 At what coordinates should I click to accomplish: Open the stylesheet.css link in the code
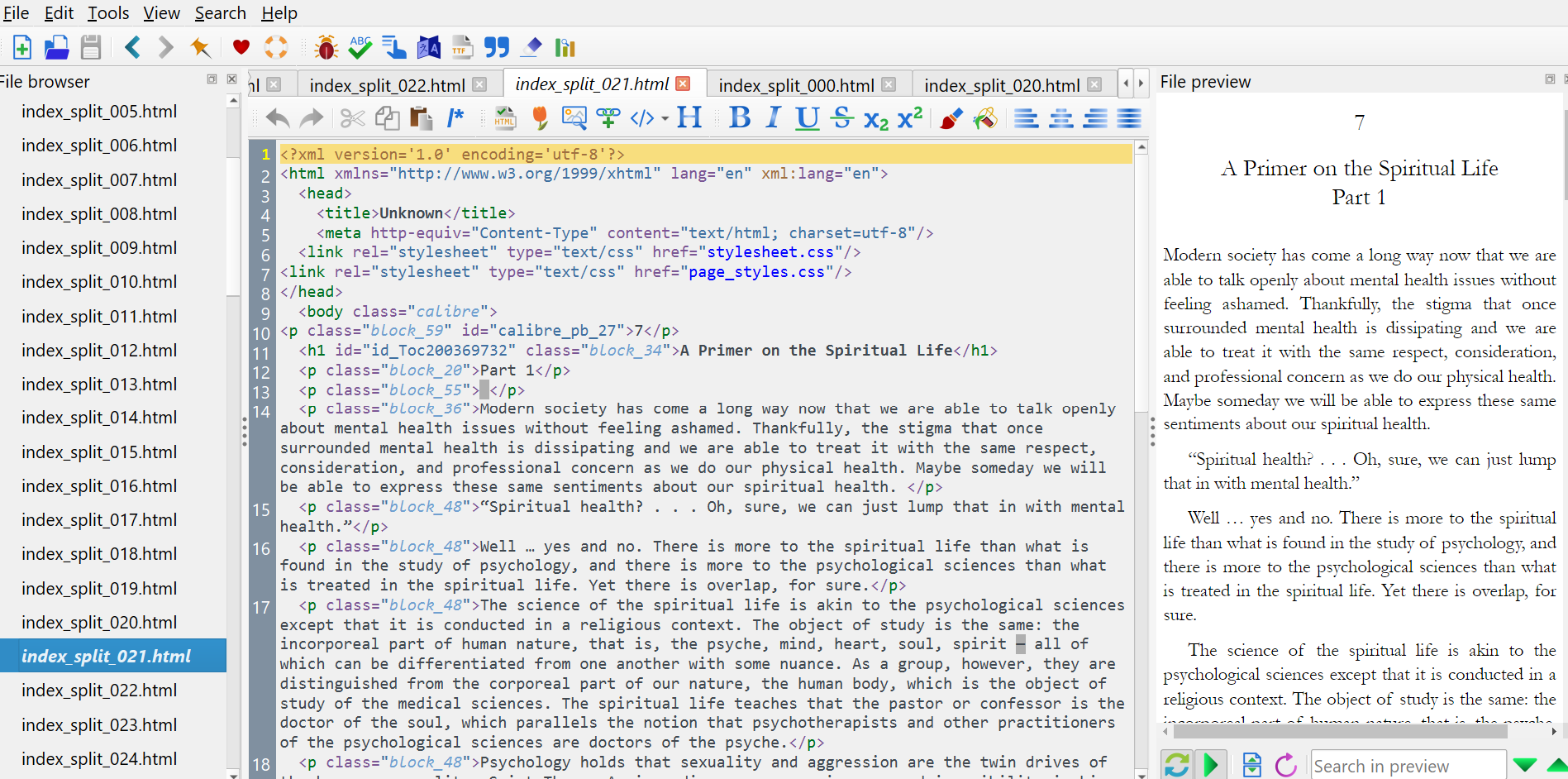click(770, 252)
